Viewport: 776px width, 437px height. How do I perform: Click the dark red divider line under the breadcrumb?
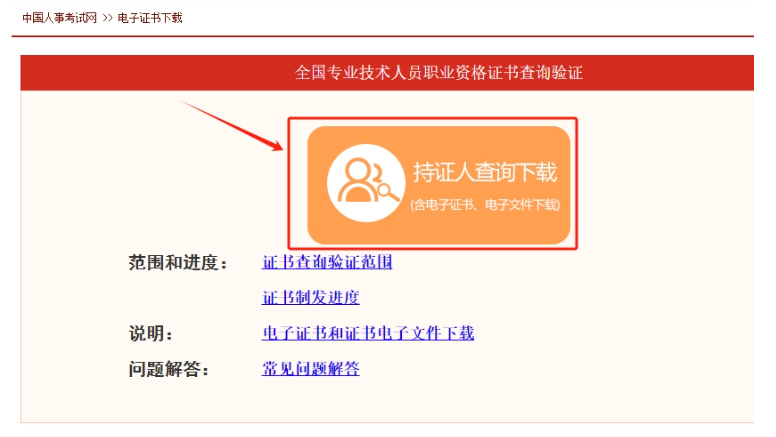click(383, 36)
